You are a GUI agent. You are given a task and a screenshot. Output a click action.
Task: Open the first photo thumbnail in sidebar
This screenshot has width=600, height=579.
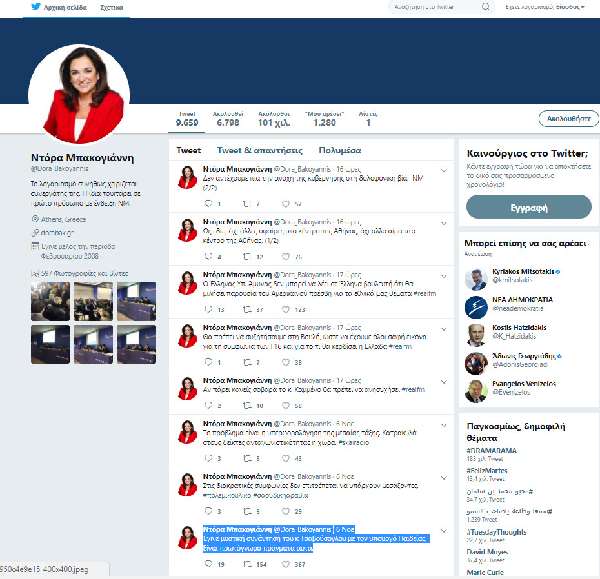pos(48,300)
